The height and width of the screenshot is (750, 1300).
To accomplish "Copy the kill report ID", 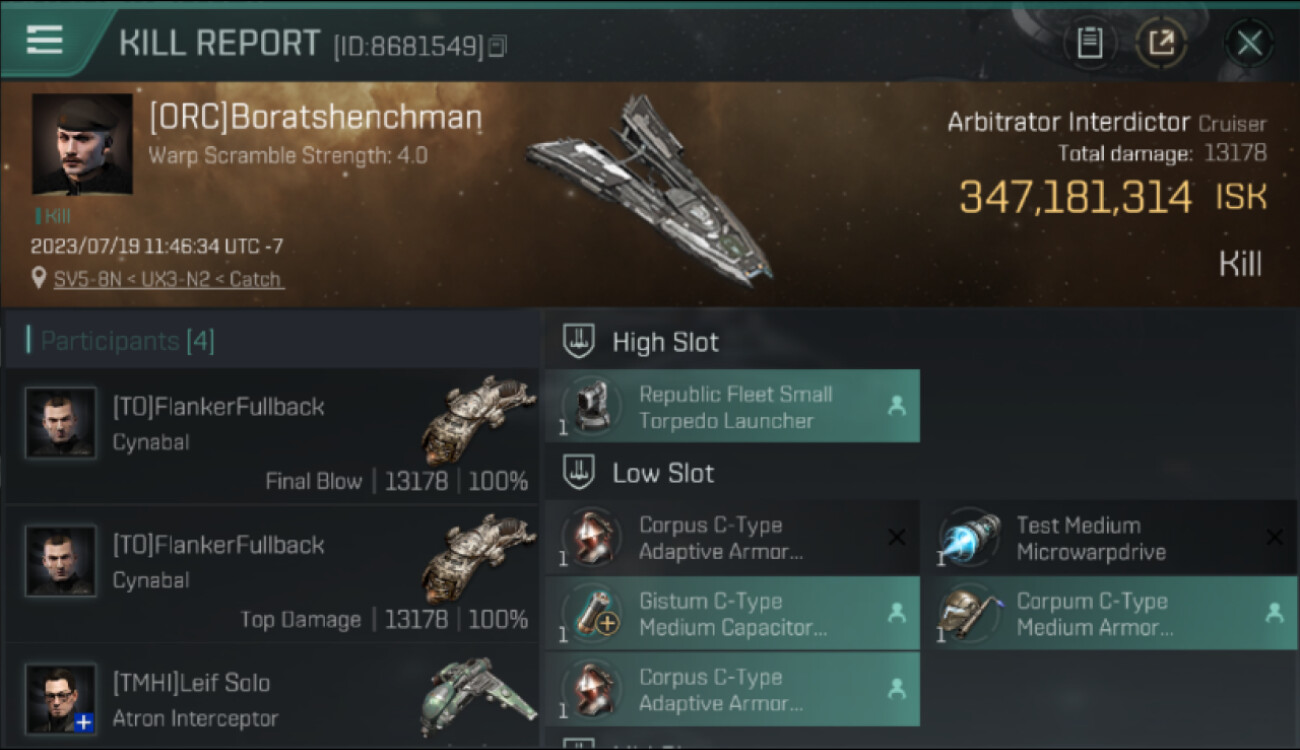I will (x=497, y=46).
